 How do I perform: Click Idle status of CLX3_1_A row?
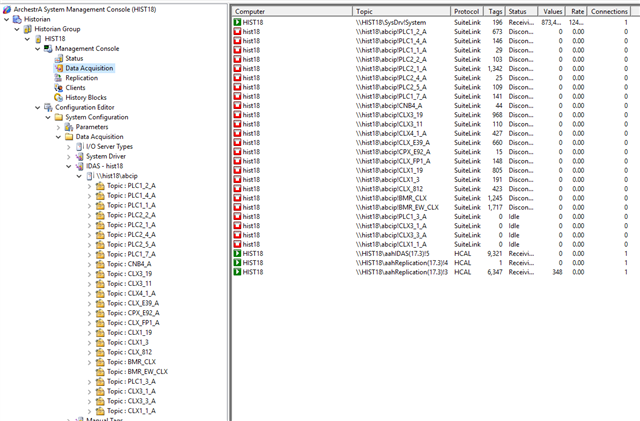click(x=514, y=226)
